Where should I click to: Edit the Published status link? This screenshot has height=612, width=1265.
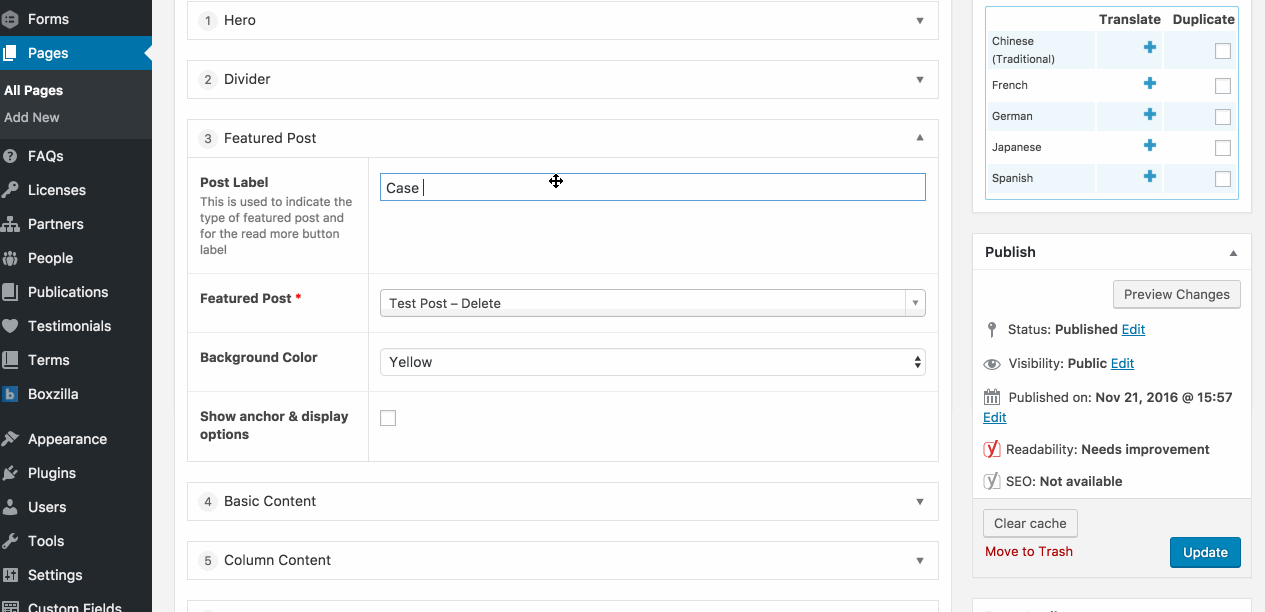pos(1133,329)
